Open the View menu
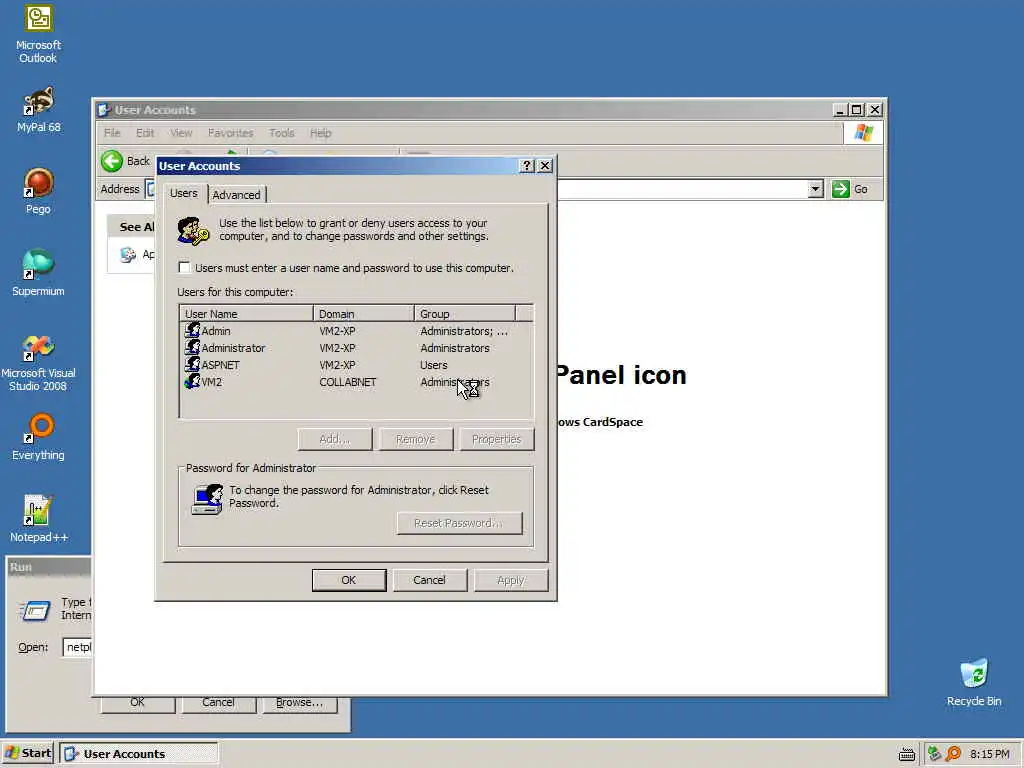The height and width of the screenshot is (768, 1024). [x=181, y=133]
